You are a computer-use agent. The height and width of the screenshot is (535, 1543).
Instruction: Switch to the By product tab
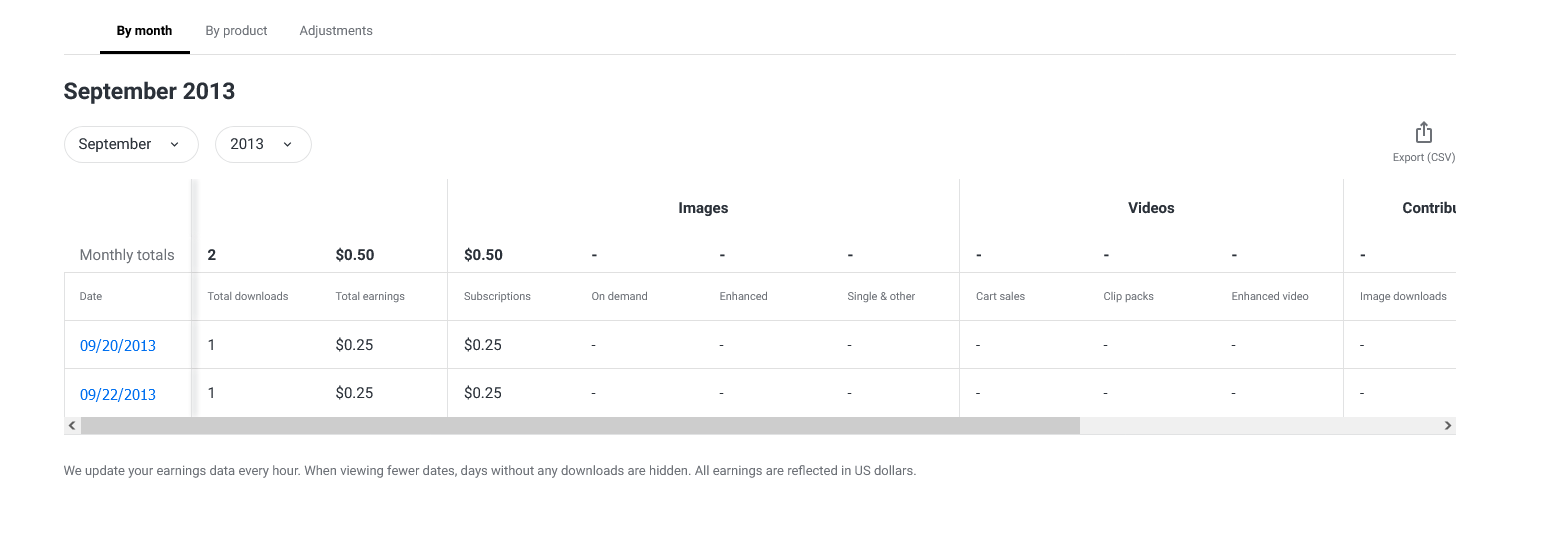(236, 31)
